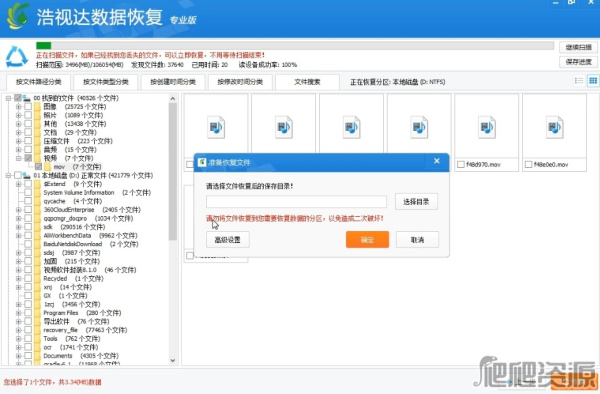Expand the Documents tree node
Image resolution: width=600 pixels, height=394 pixels.
pos(18,356)
